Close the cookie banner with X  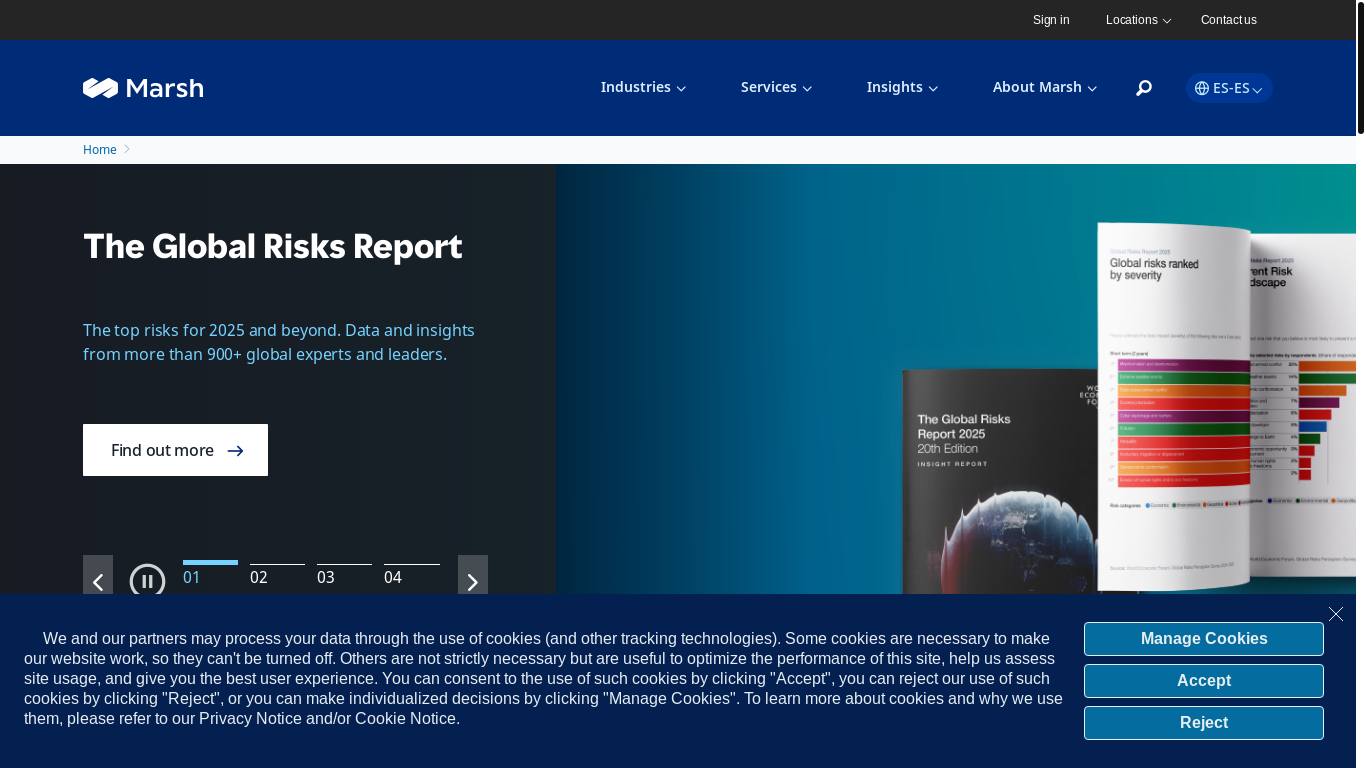[x=1336, y=614]
